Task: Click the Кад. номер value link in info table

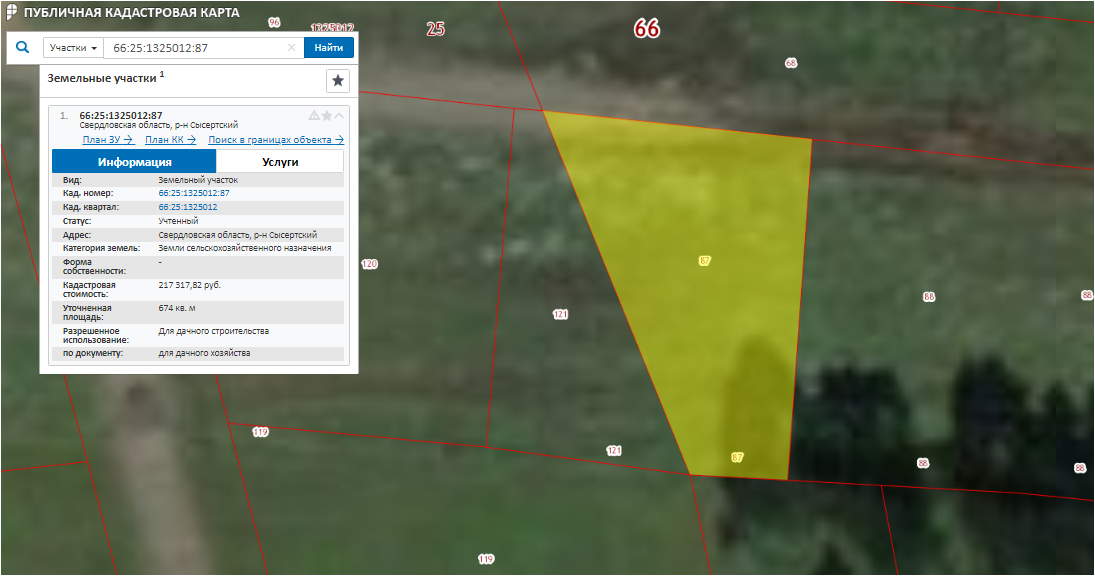Action: (194, 193)
